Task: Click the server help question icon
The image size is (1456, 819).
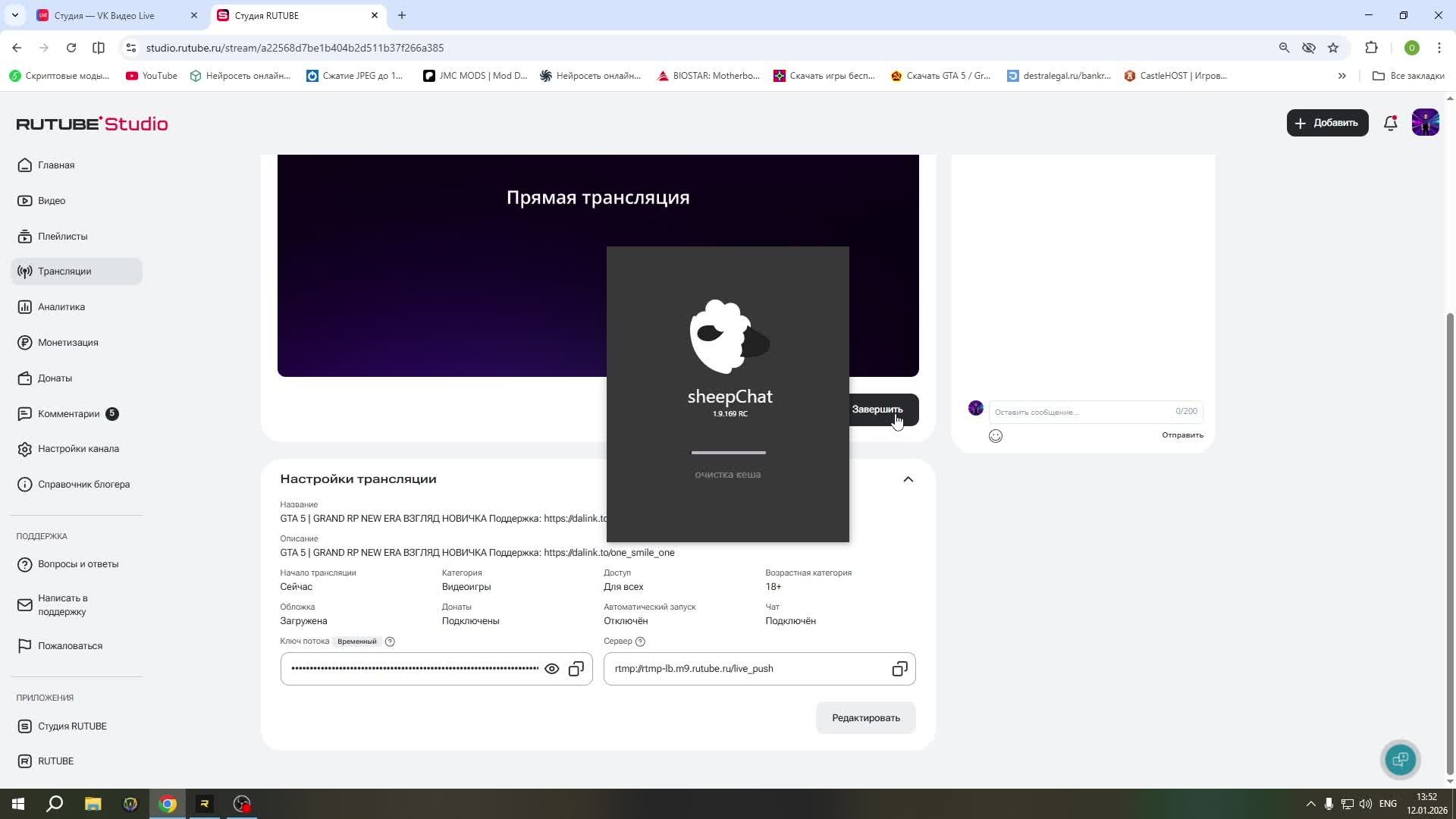Action: (x=640, y=642)
